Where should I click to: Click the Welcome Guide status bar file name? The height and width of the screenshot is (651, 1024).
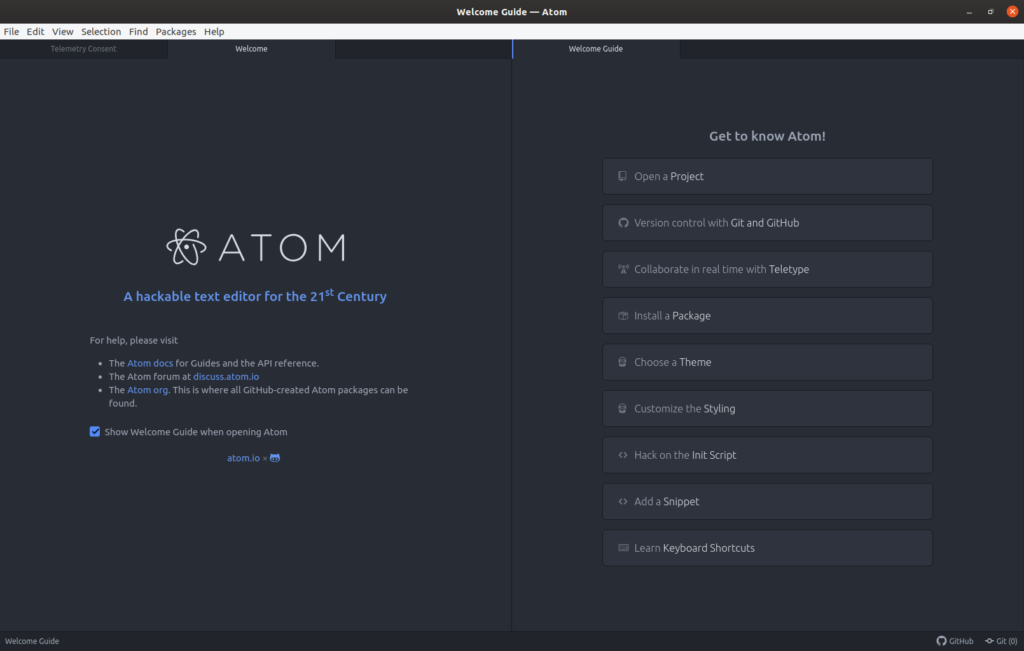pyautogui.click(x=32, y=641)
